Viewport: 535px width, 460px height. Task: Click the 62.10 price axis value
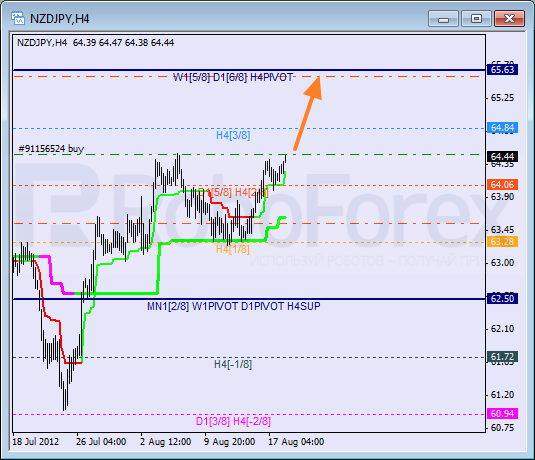pyautogui.click(x=502, y=329)
